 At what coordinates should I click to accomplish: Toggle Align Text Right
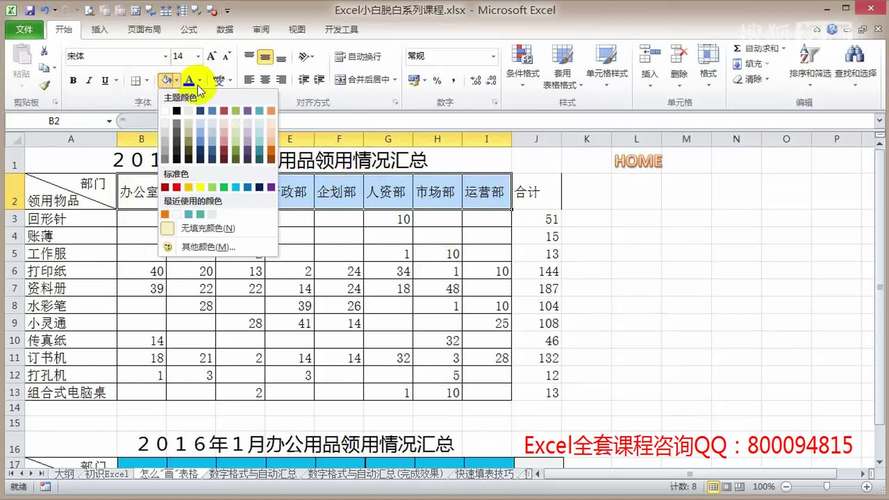click(x=281, y=80)
